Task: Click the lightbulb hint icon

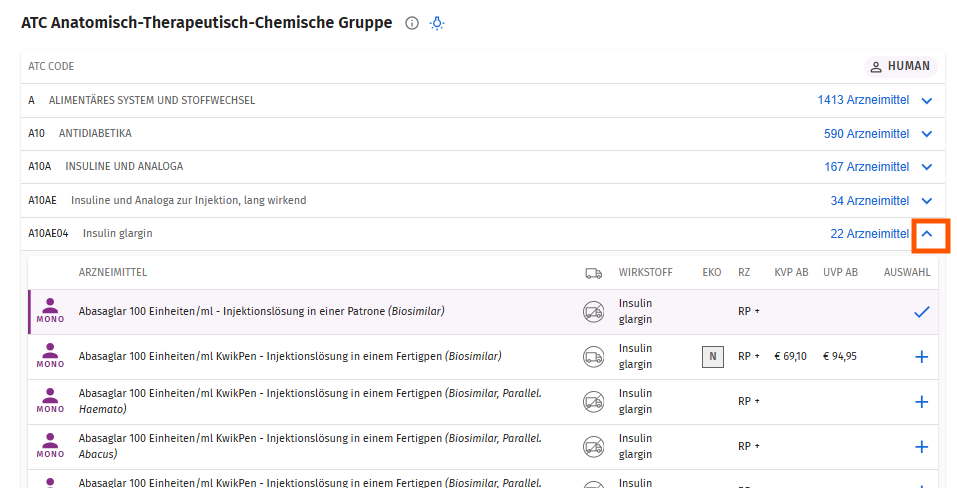Action: pos(437,23)
